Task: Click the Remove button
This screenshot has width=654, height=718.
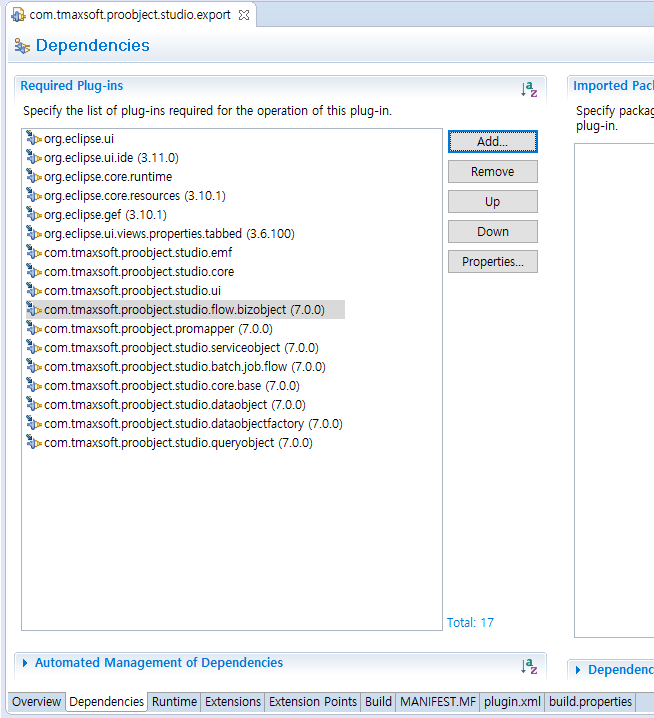Action: coord(492,172)
